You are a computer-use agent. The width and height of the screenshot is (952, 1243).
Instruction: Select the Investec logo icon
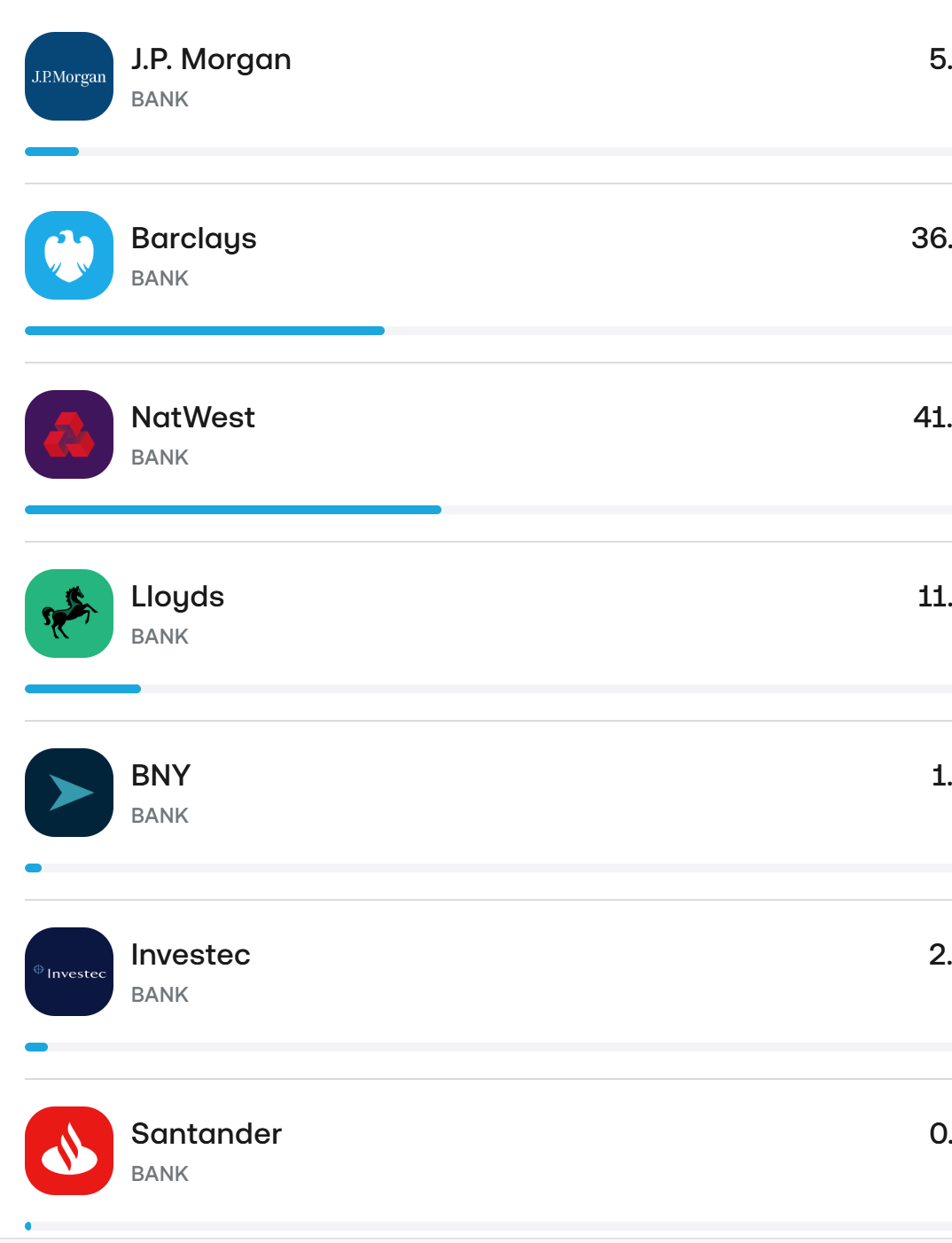point(69,972)
